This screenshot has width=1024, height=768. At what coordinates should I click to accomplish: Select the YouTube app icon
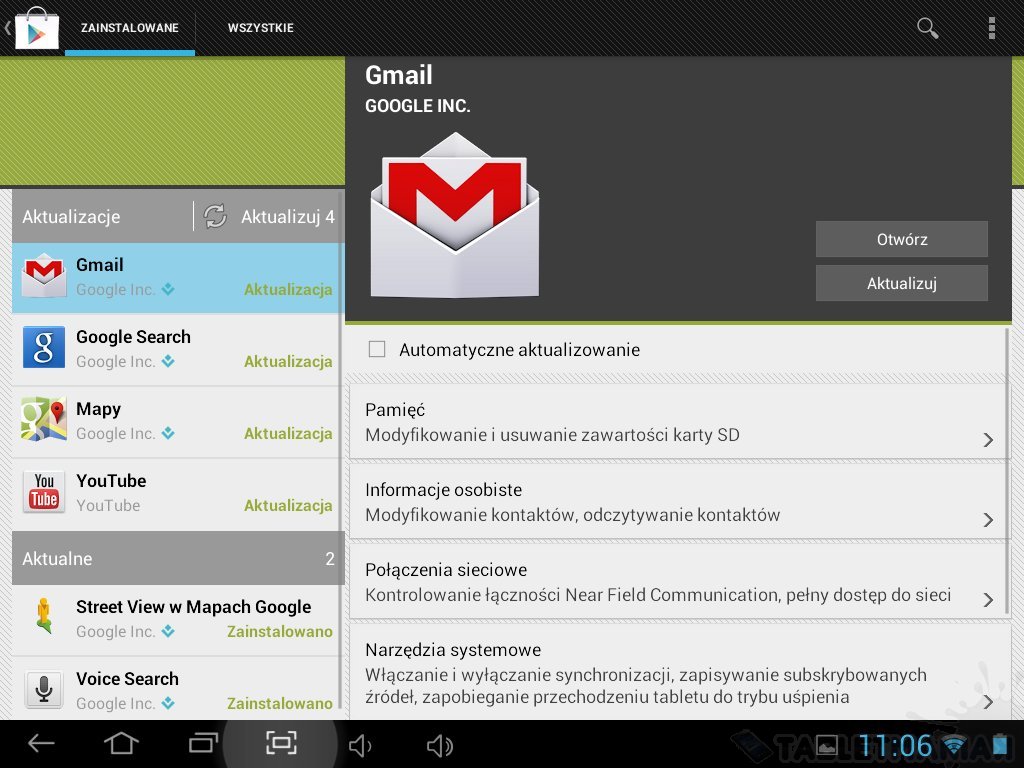(x=43, y=493)
